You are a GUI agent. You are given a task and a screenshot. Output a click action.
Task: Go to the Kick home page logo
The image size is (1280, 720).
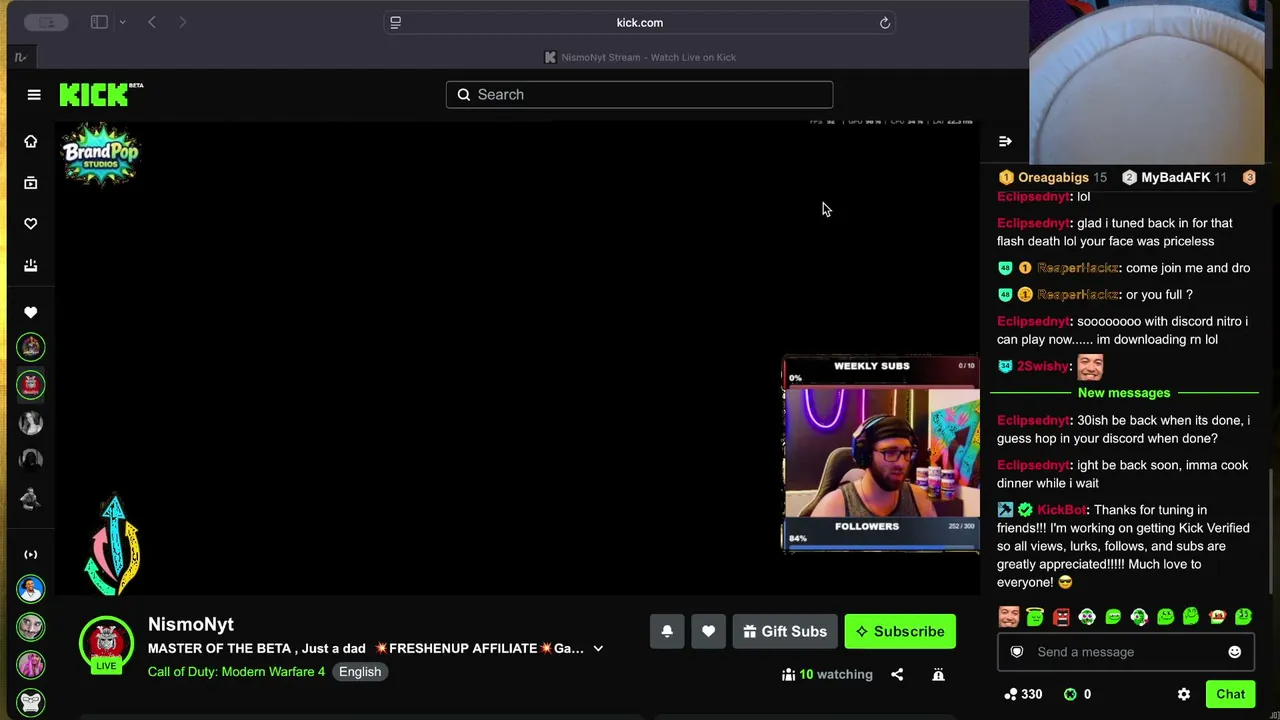coord(101,94)
